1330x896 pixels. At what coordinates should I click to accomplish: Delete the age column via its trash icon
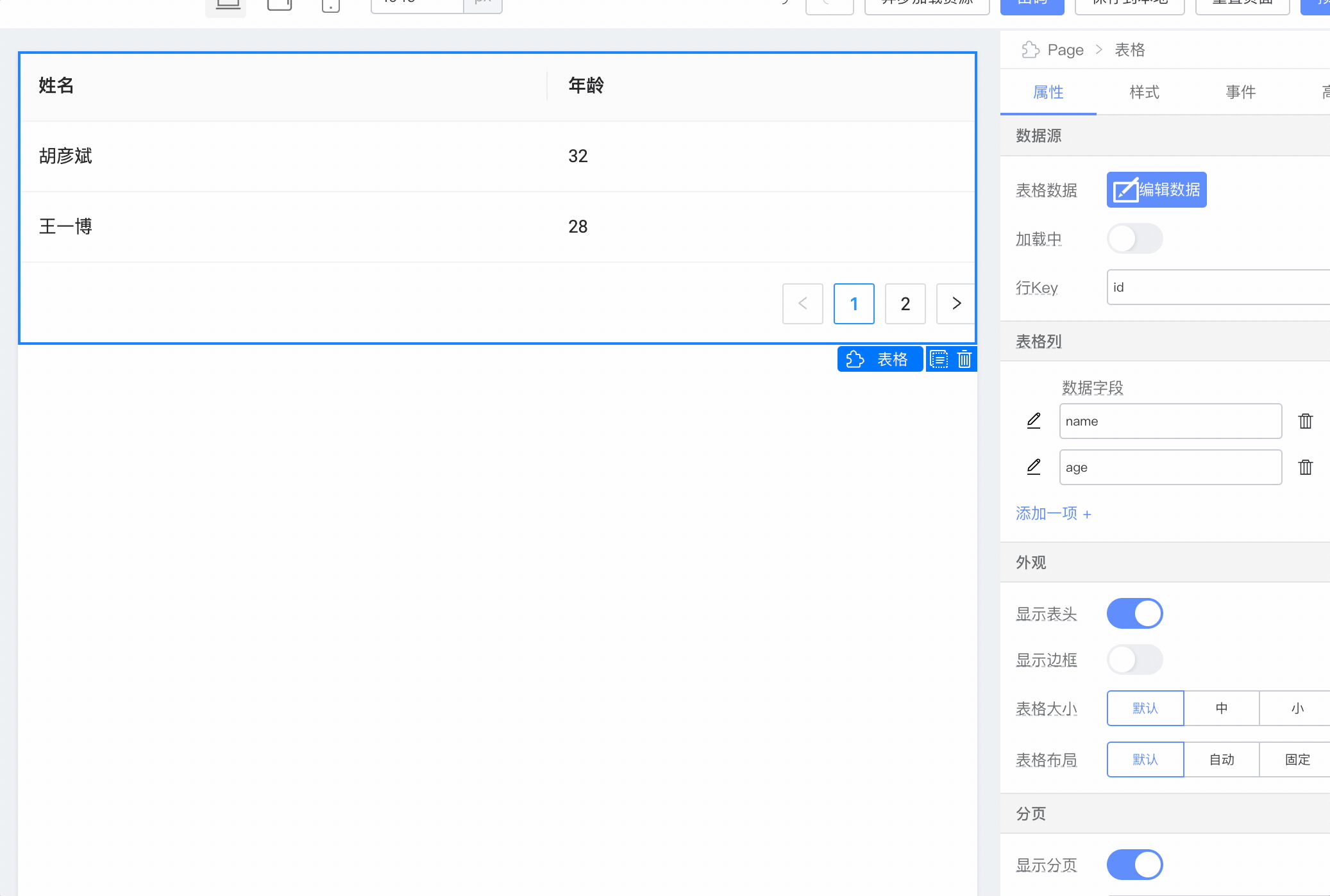point(1306,467)
